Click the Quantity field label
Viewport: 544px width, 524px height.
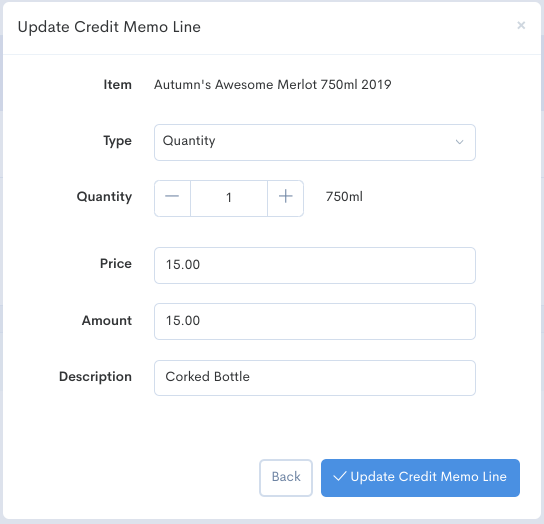(104, 197)
